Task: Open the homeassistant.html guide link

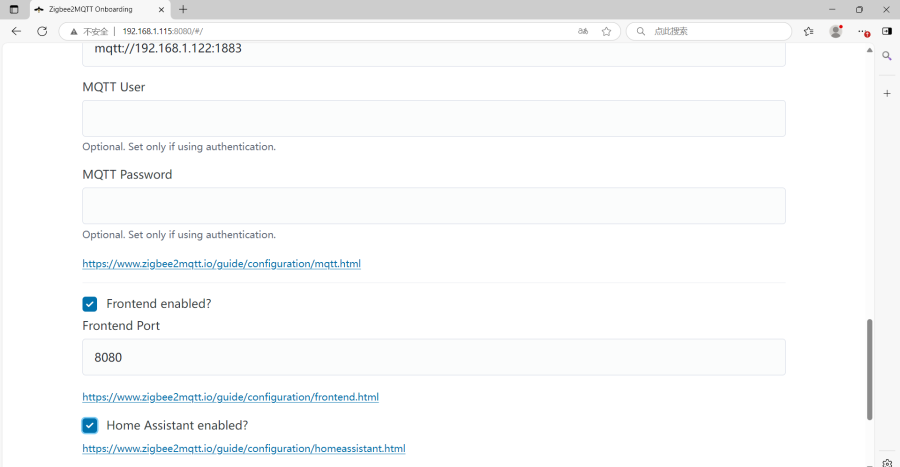Action: tap(243, 448)
